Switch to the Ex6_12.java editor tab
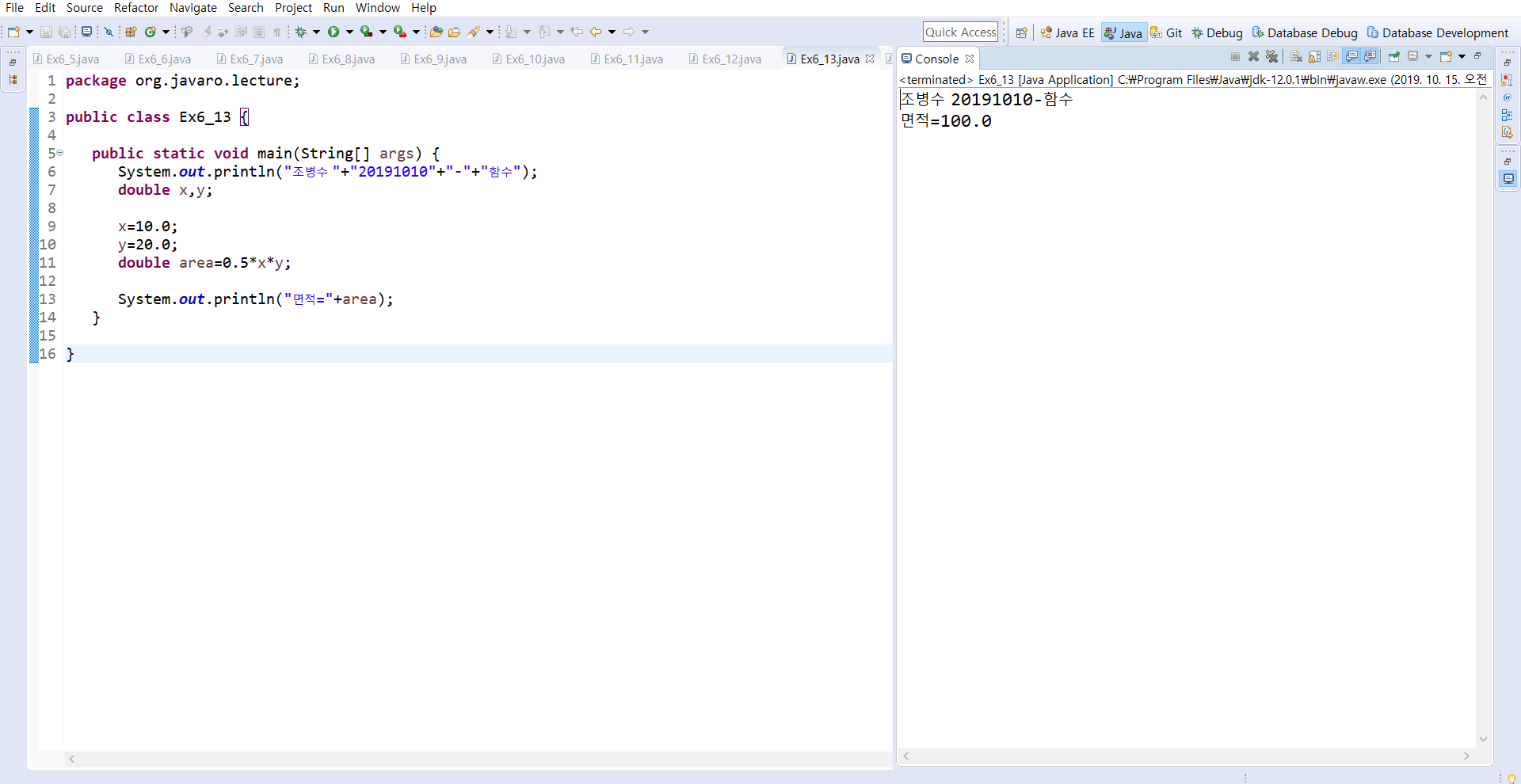 tap(726, 59)
